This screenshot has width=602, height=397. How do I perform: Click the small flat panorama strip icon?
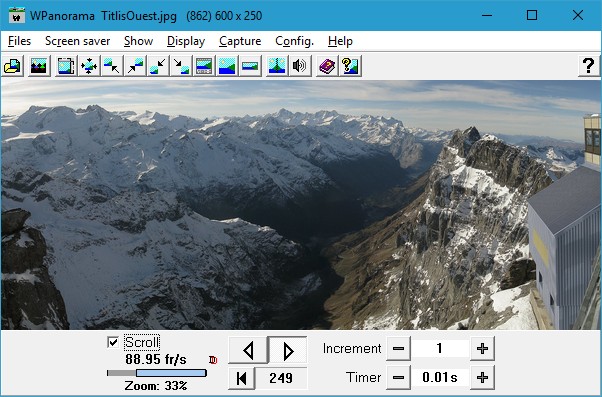coord(250,66)
